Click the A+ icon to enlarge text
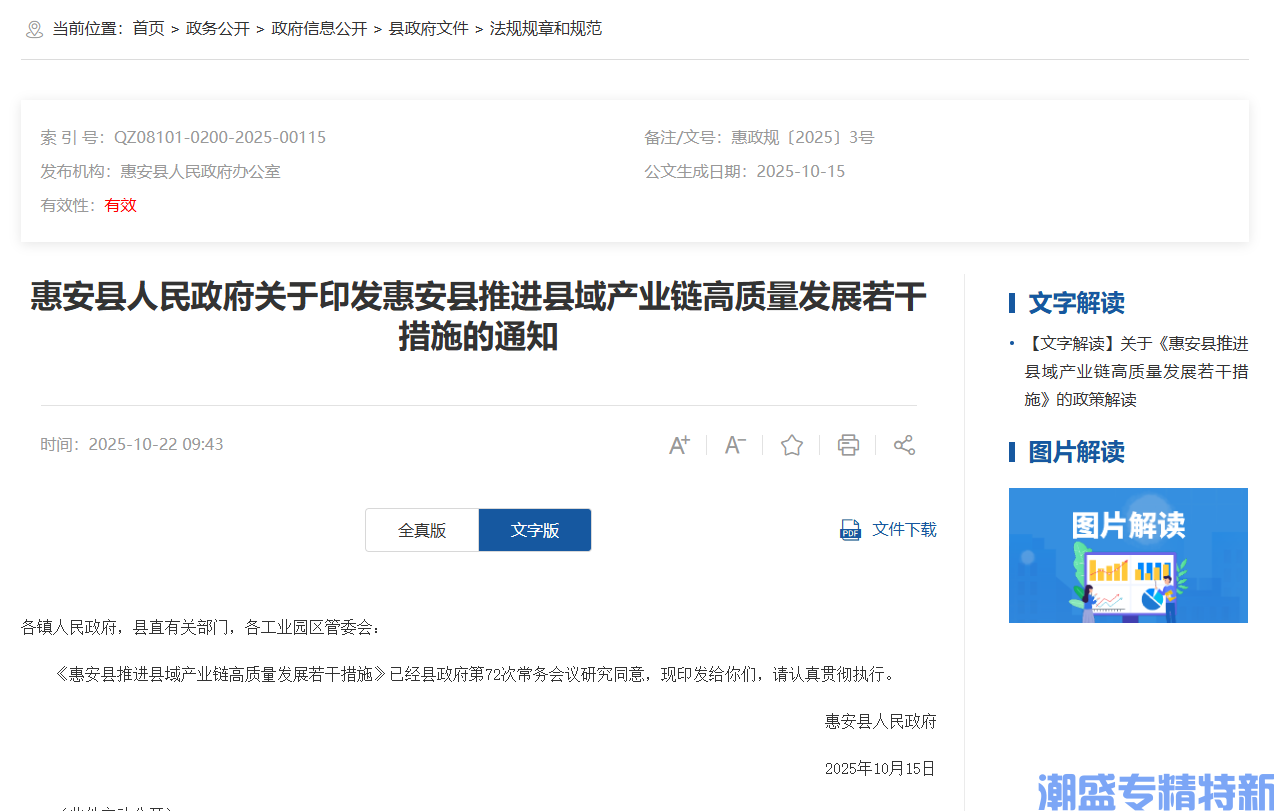The width and height of the screenshot is (1274, 811). click(679, 444)
